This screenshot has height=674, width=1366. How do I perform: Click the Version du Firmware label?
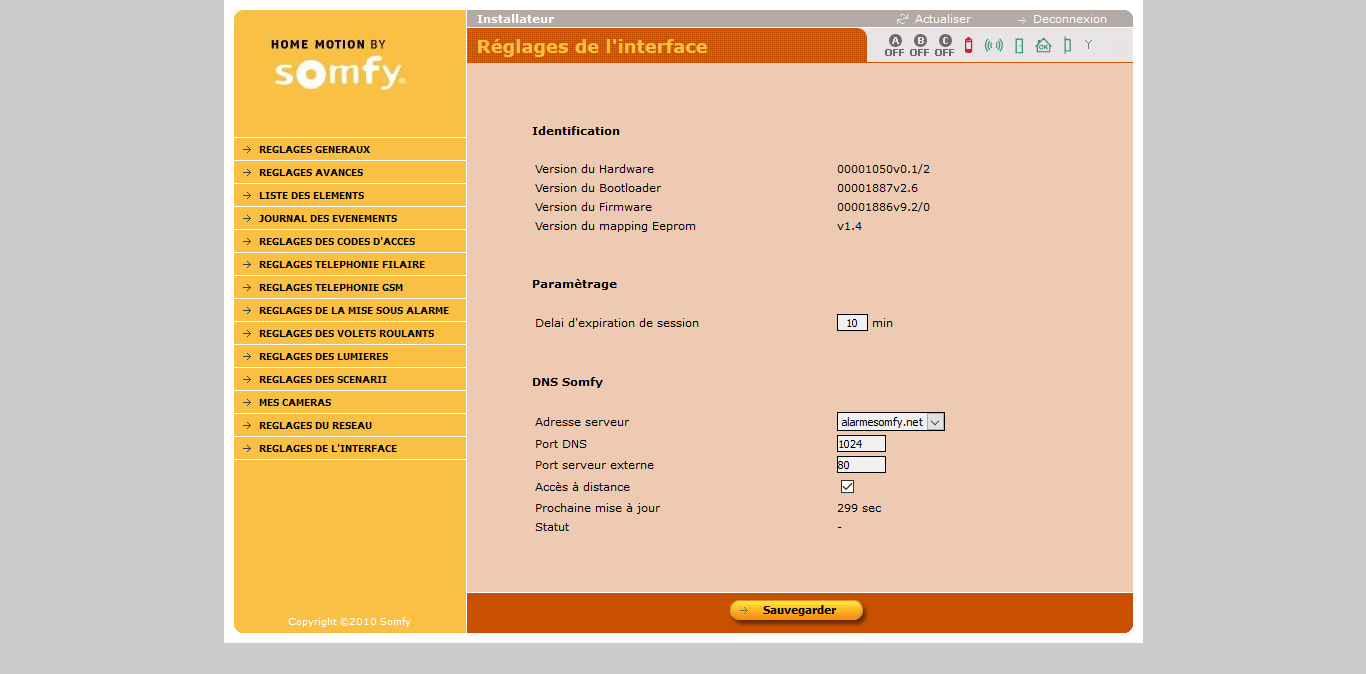(593, 207)
